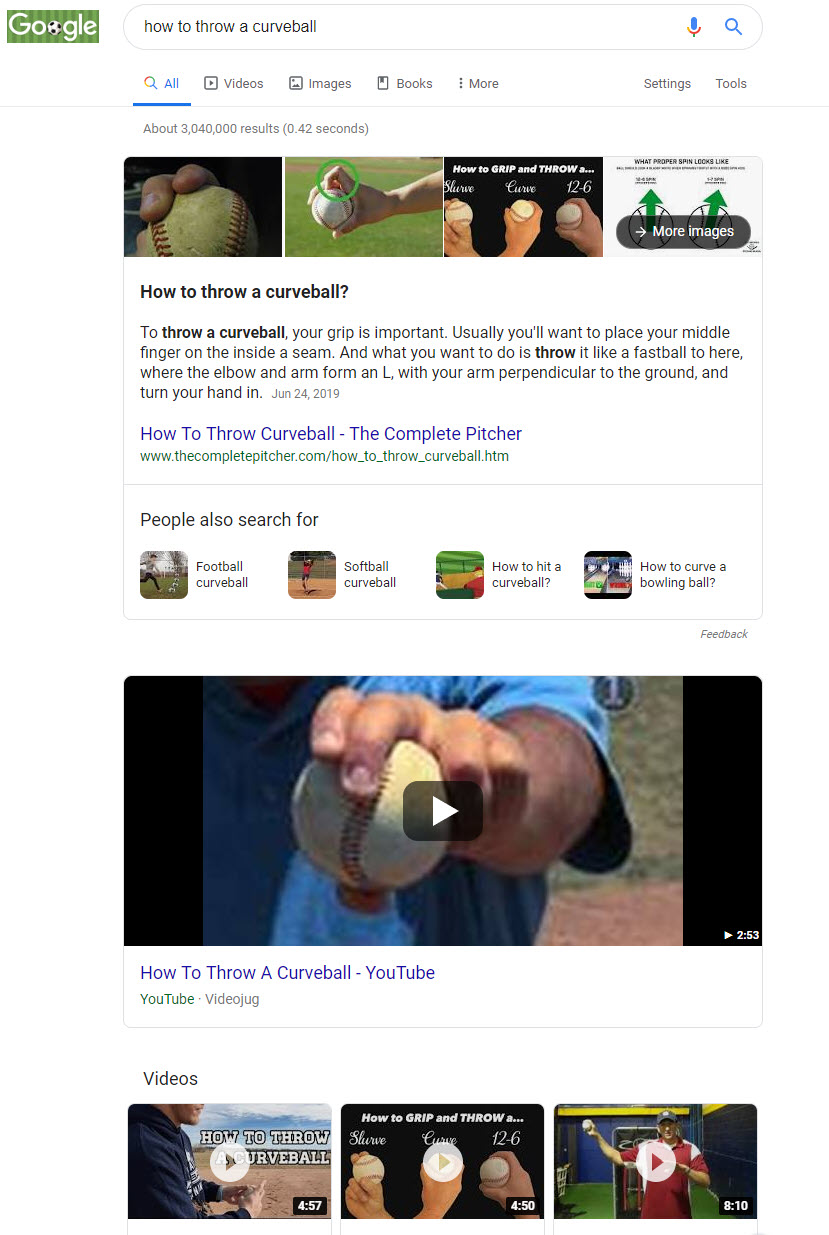Start voice search with microphone icon

(694, 27)
